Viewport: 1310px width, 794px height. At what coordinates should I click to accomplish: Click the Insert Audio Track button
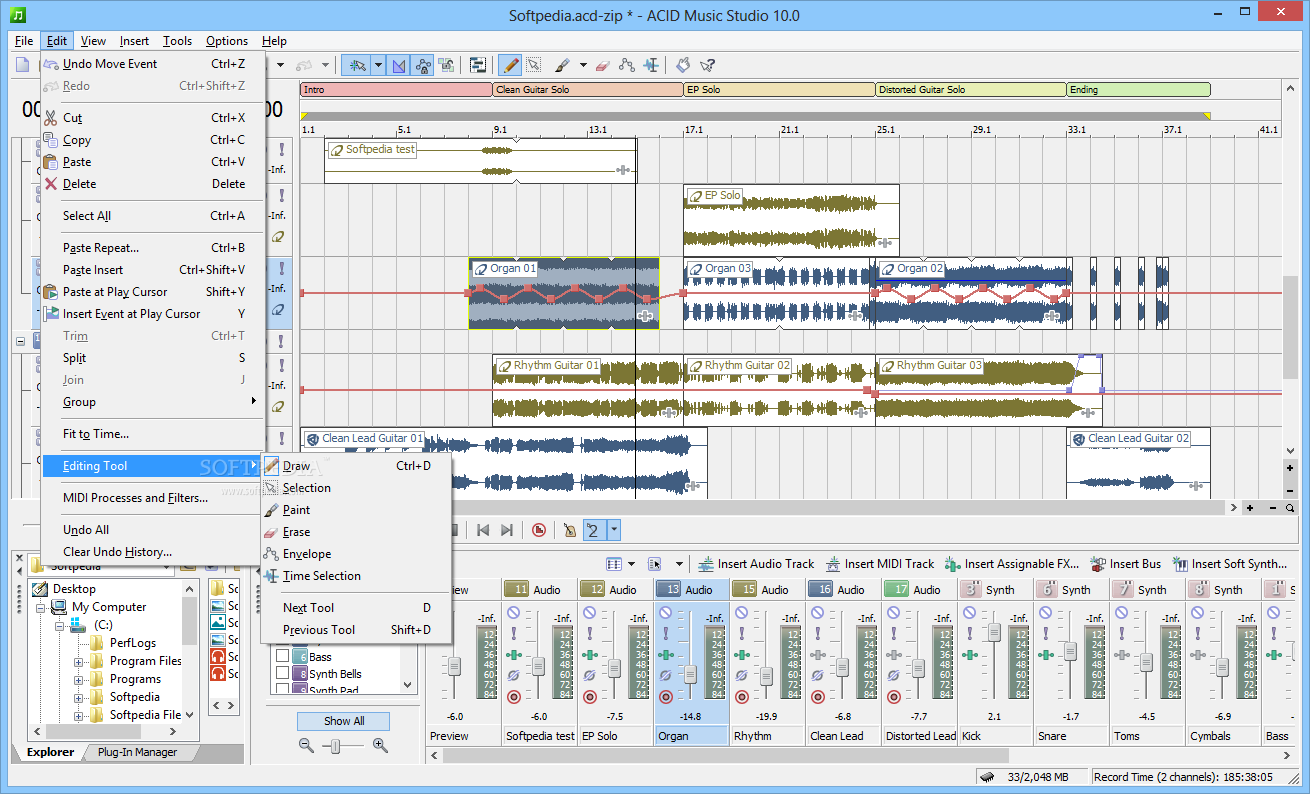click(756, 564)
